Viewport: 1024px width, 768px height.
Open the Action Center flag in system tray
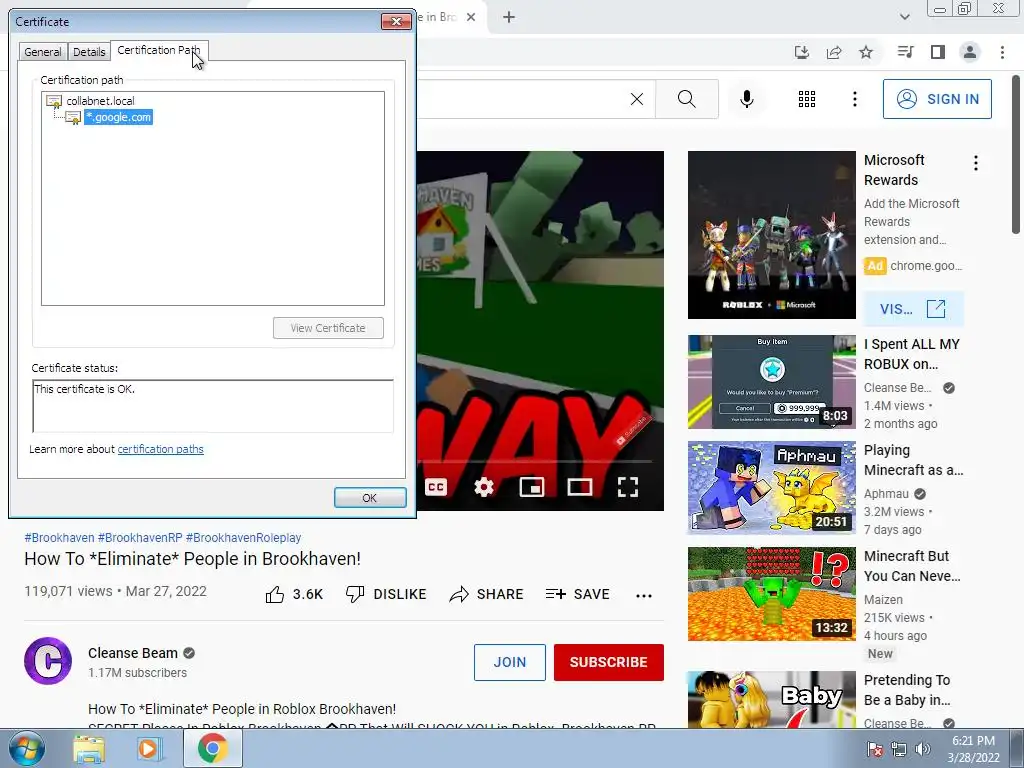pyautogui.click(x=875, y=750)
